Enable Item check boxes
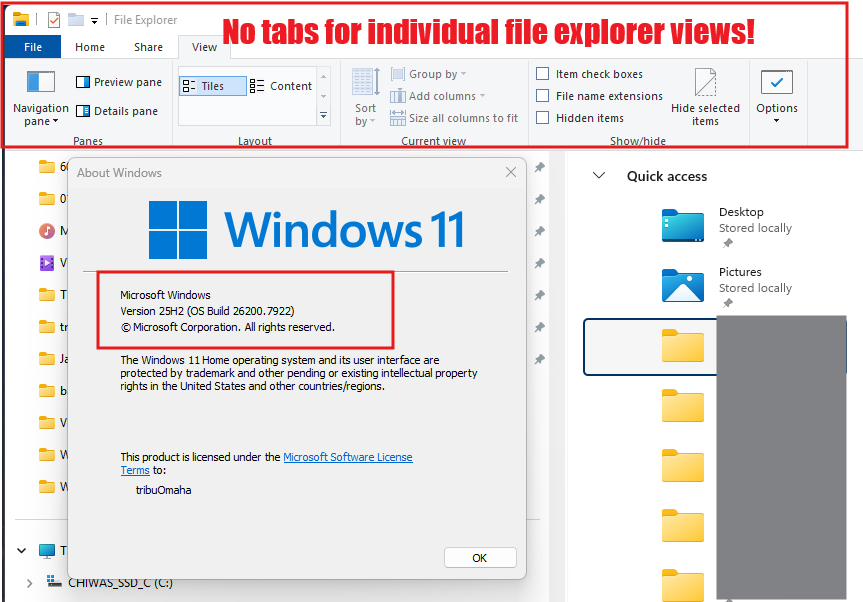Viewport: 863px width, 602px height. 543,74
